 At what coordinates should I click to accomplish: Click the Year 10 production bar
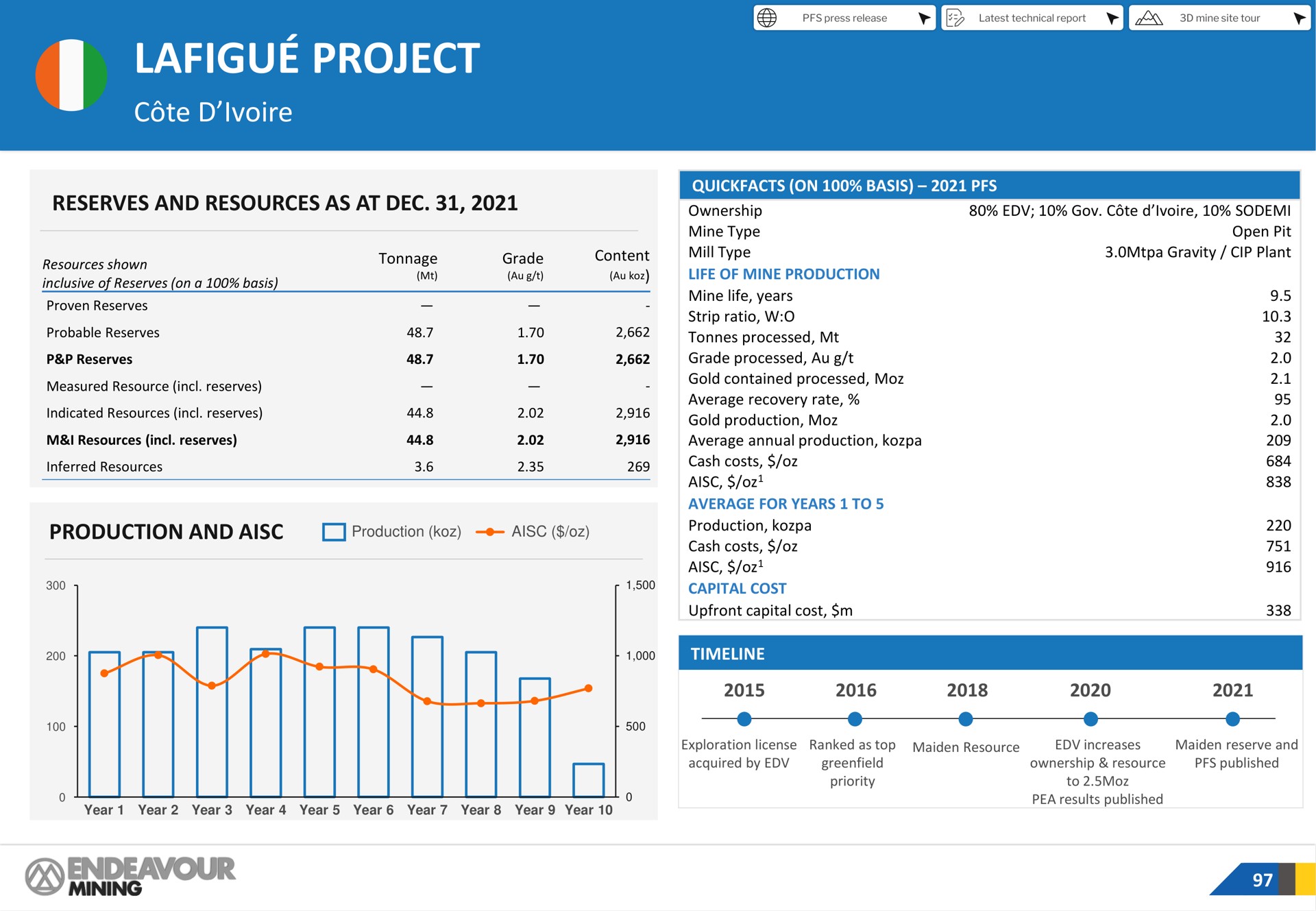pos(588,780)
